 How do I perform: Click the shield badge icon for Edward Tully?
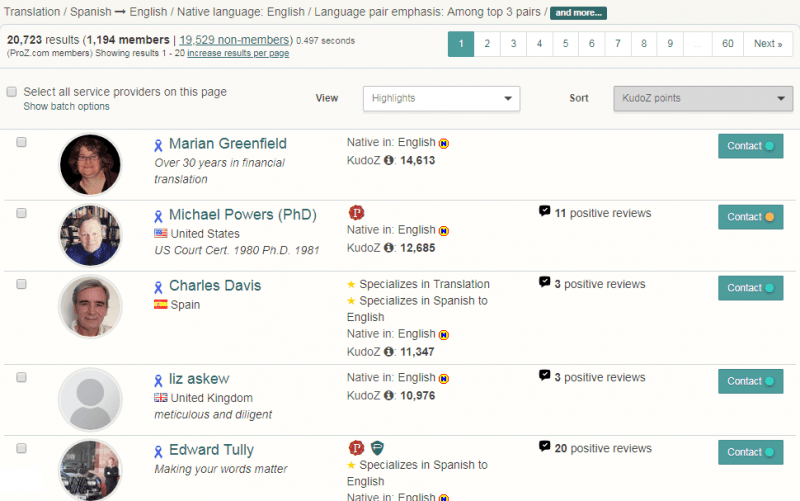pos(377,448)
